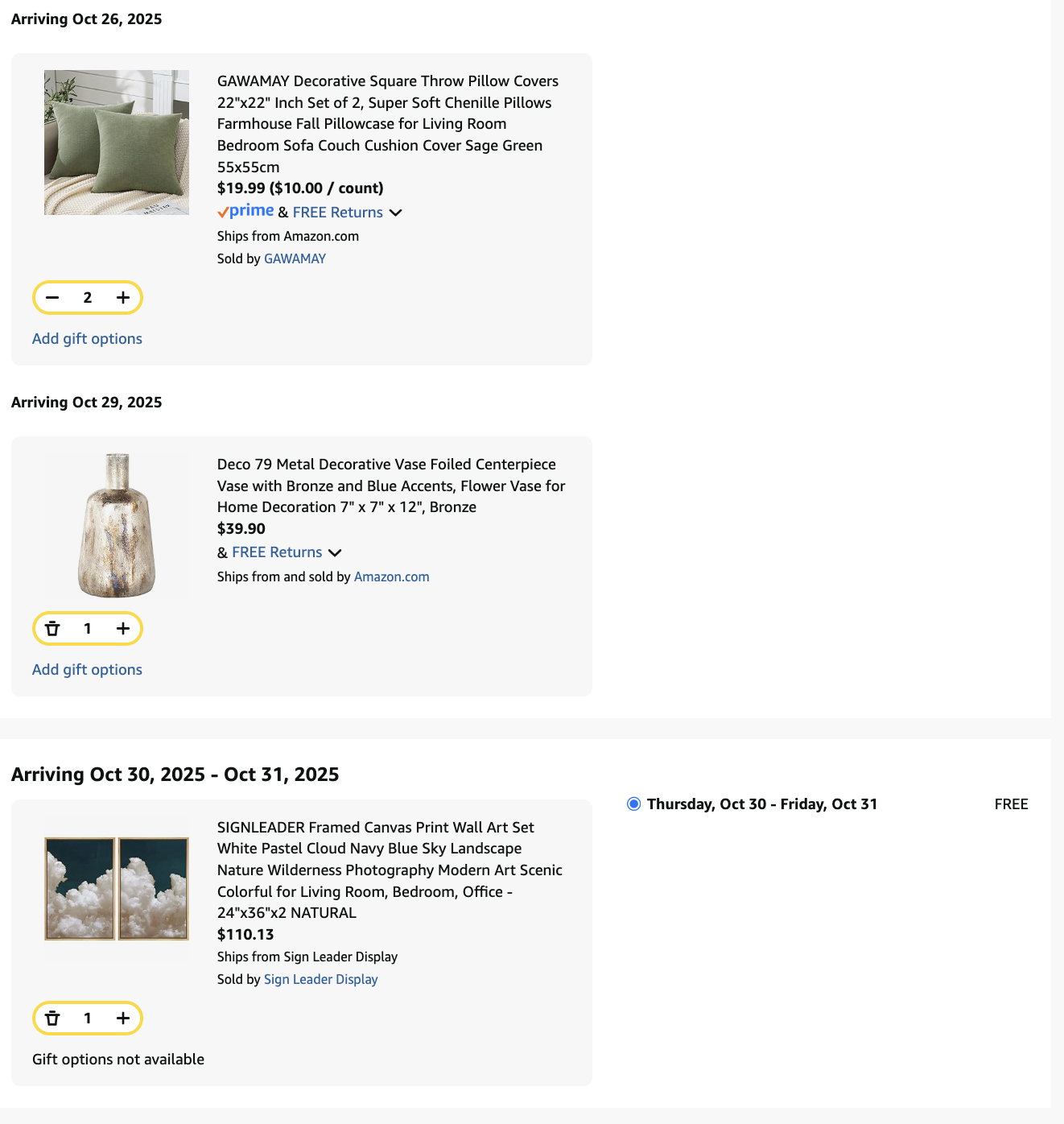1064x1124 pixels.
Task: Remove SIGNLEADER canvas wall art via trash icon
Action: (52, 1018)
